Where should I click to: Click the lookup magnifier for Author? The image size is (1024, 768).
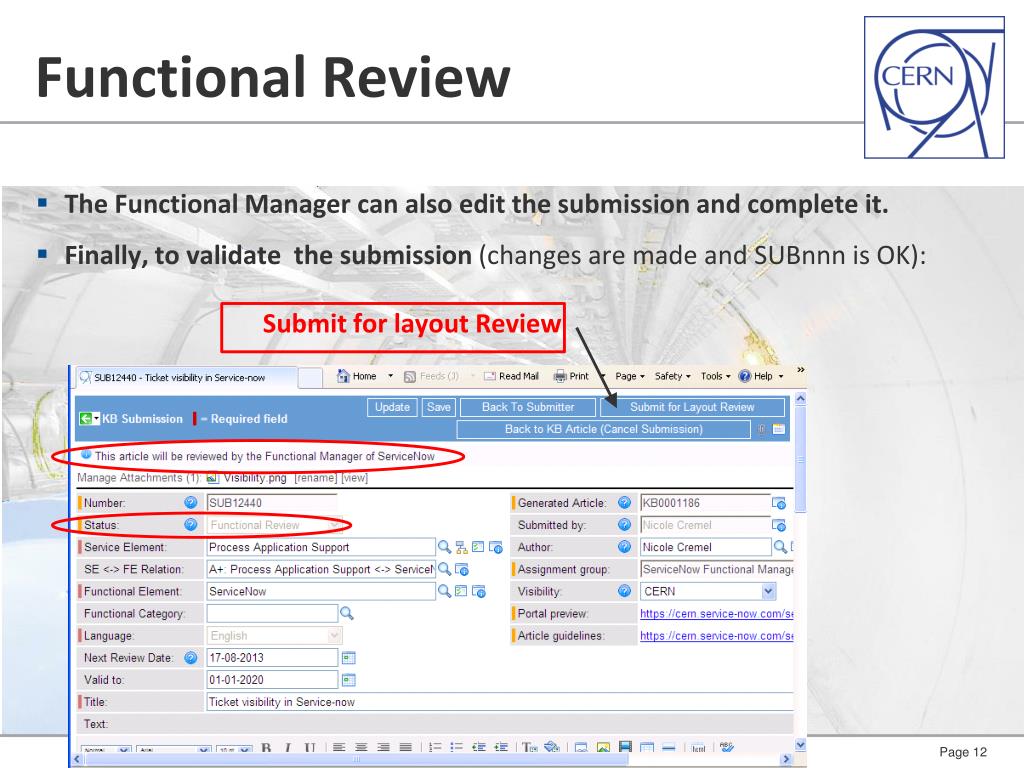tap(780, 547)
